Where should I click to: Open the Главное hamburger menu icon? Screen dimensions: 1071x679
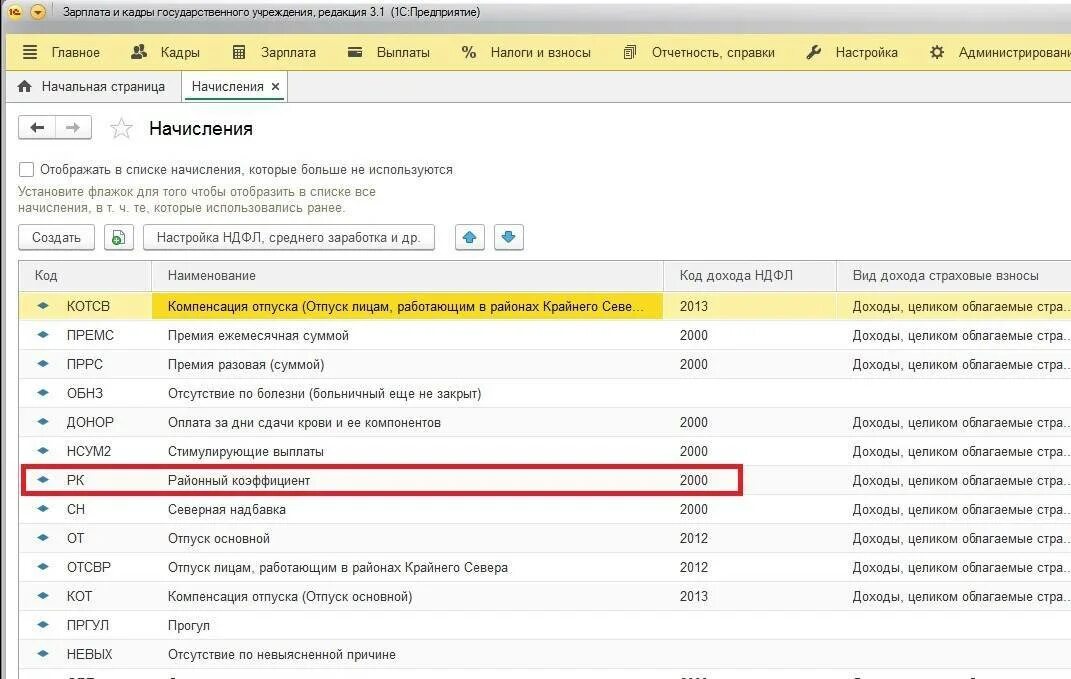pos(30,53)
